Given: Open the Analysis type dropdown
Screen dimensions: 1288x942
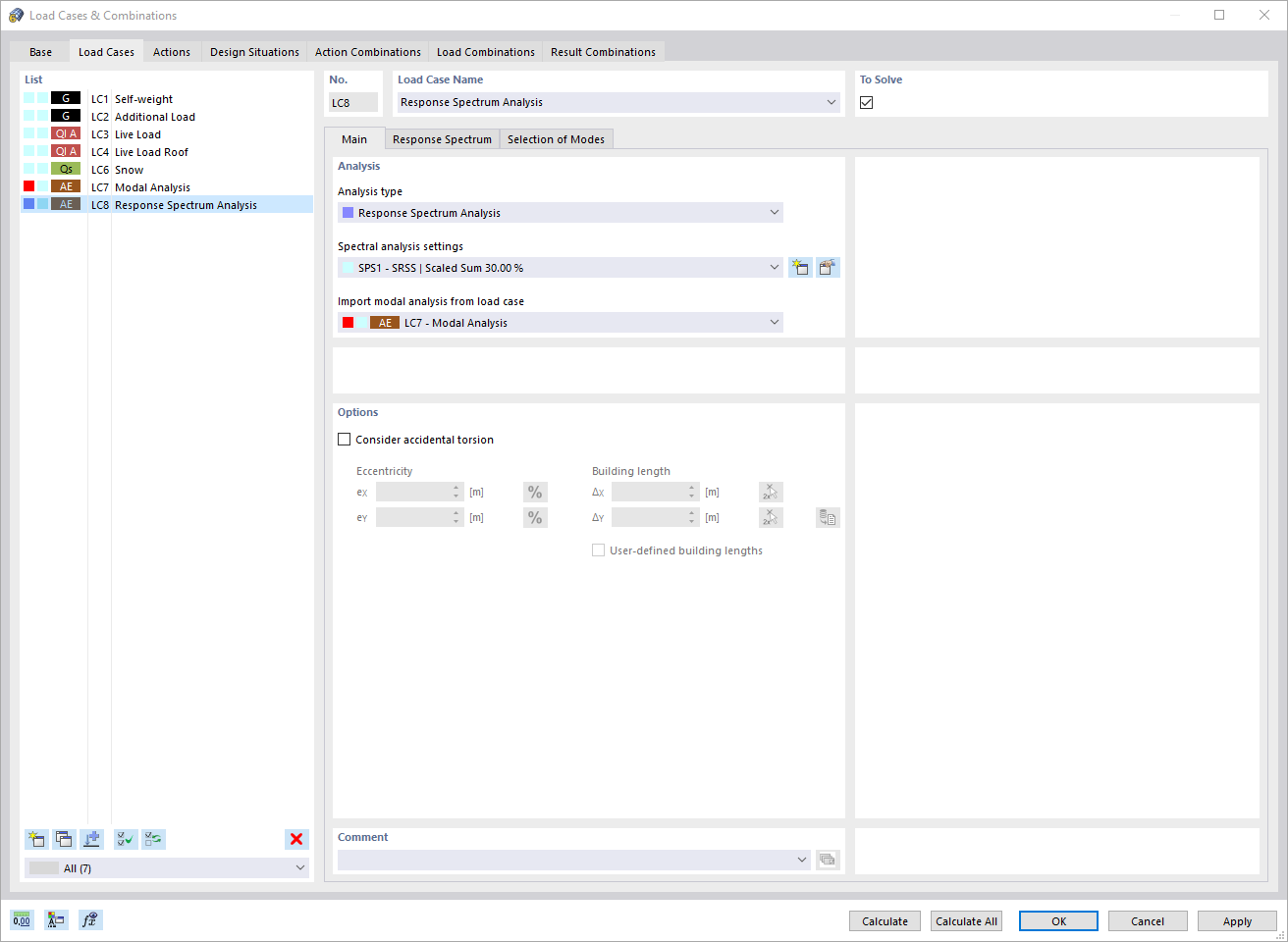Looking at the screenshot, I should coord(775,212).
